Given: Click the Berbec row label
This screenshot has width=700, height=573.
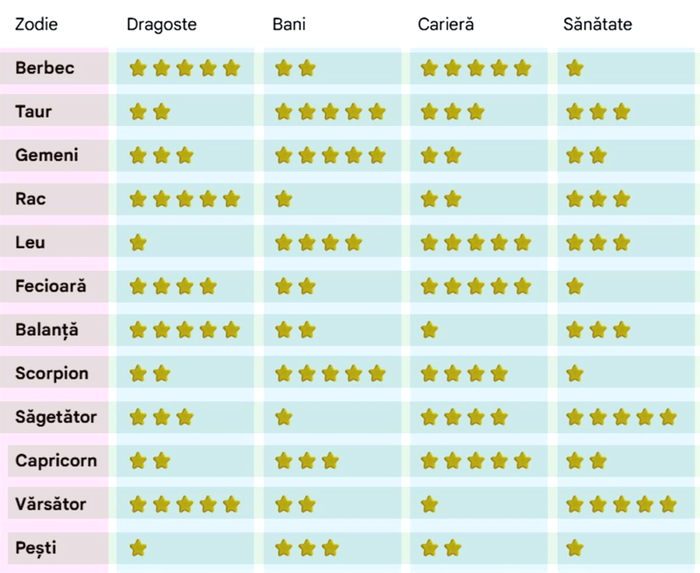Looking at the screenshot, I should click(x=45, y=68).
